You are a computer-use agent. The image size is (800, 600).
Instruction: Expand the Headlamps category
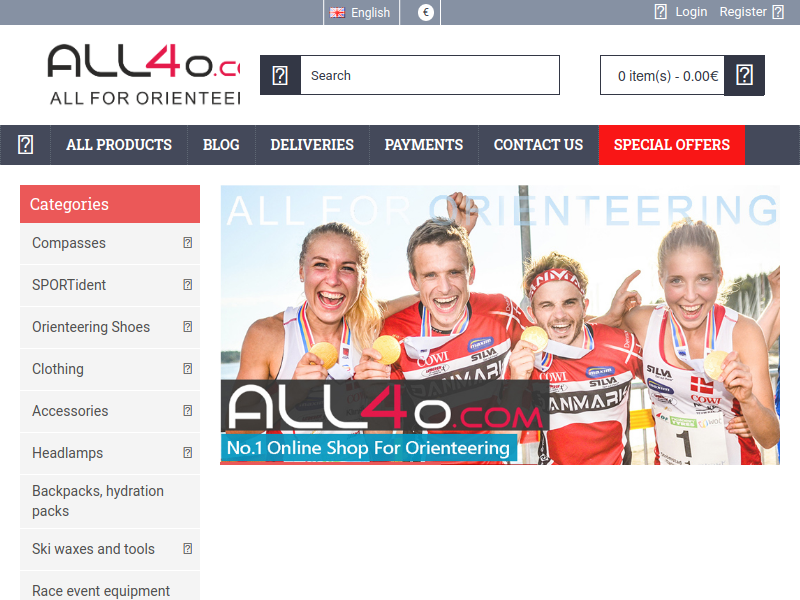[188, 453]
